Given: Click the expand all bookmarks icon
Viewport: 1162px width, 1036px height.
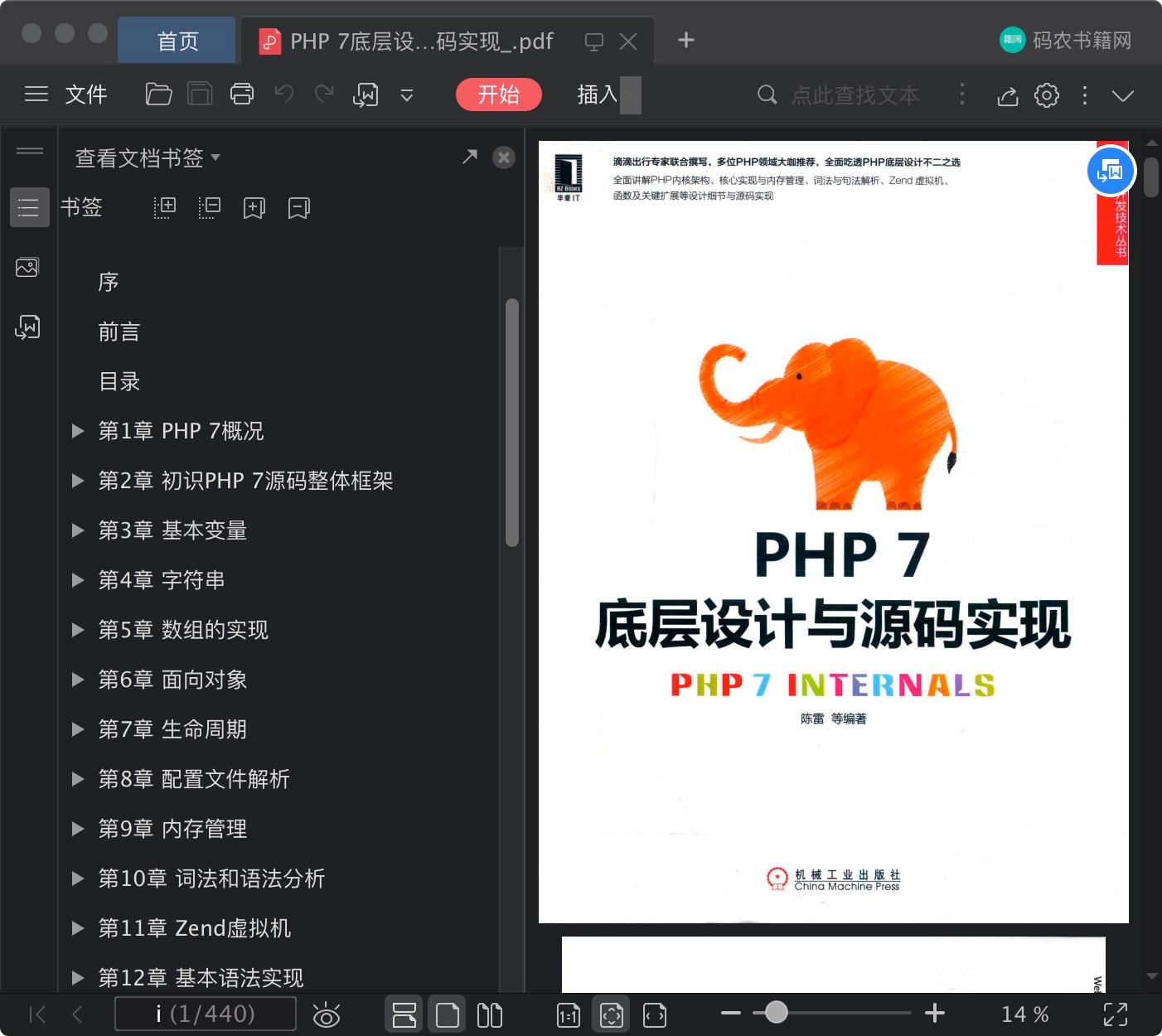Looking at the screenshot, I should coord(165,207).
